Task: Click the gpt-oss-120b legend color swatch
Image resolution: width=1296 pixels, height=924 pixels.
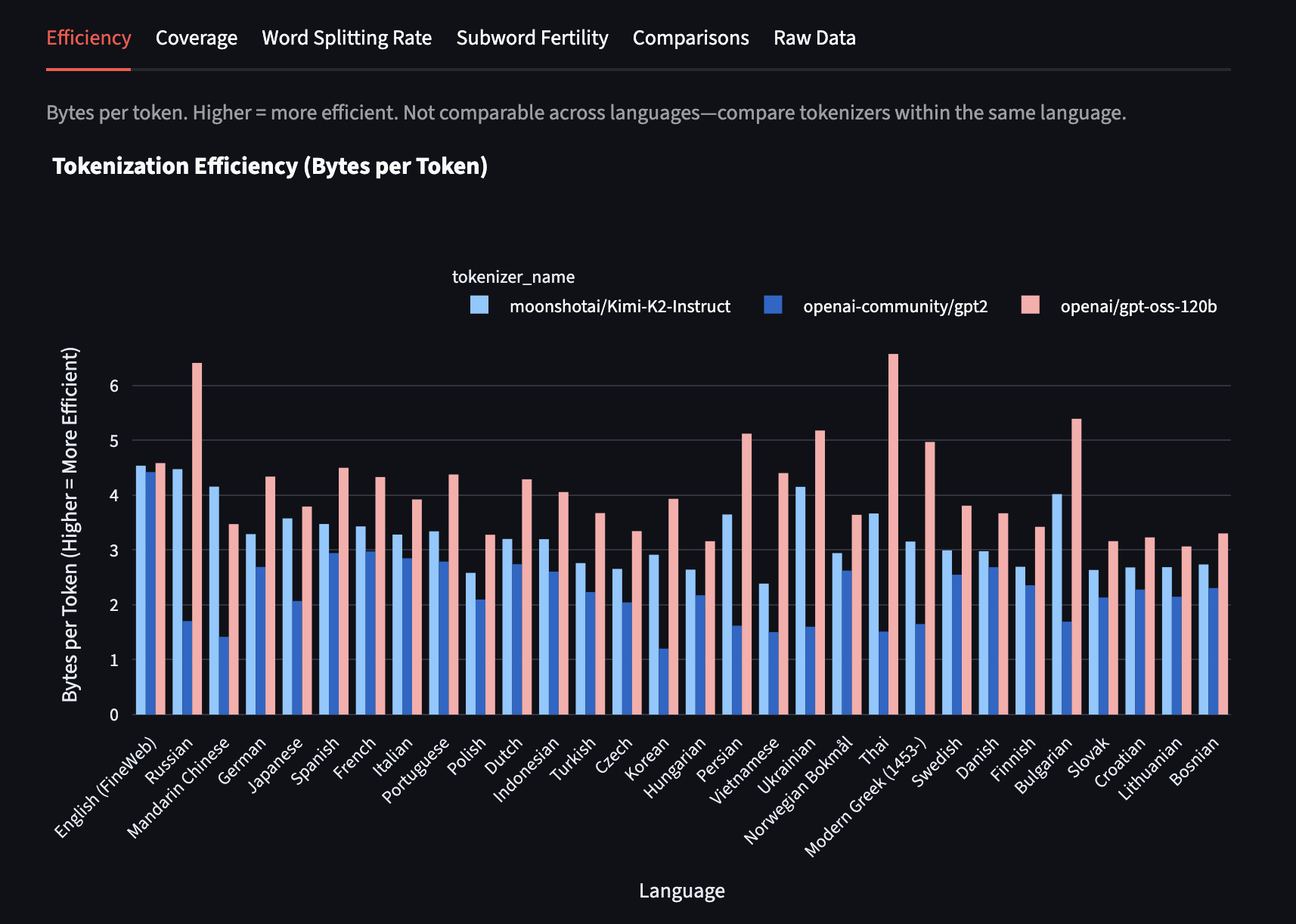Action: click(1030, 305)
